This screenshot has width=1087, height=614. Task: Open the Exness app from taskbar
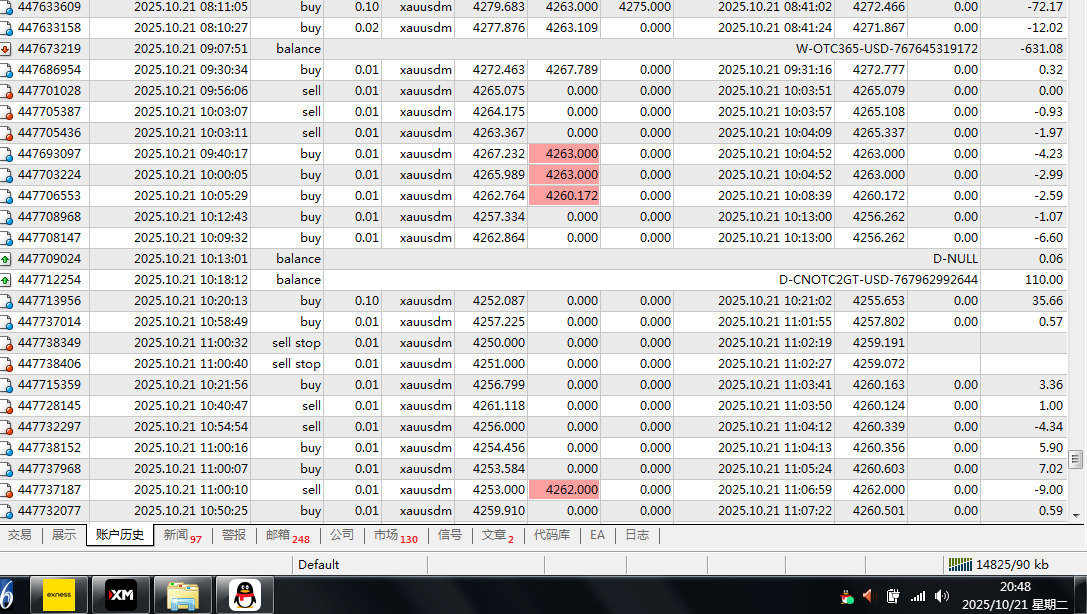(59, 595)
